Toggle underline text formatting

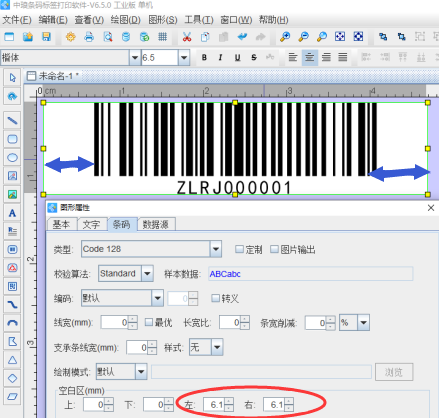coord(237,58)
